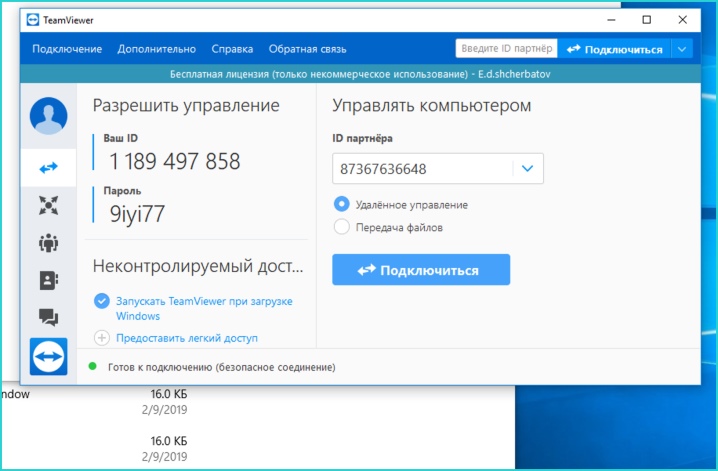Click Запускать TeamViewer при загрузке Windows link
Image resolution: width=718 pixels, height=471 pixels.
(x=204, y=309)
